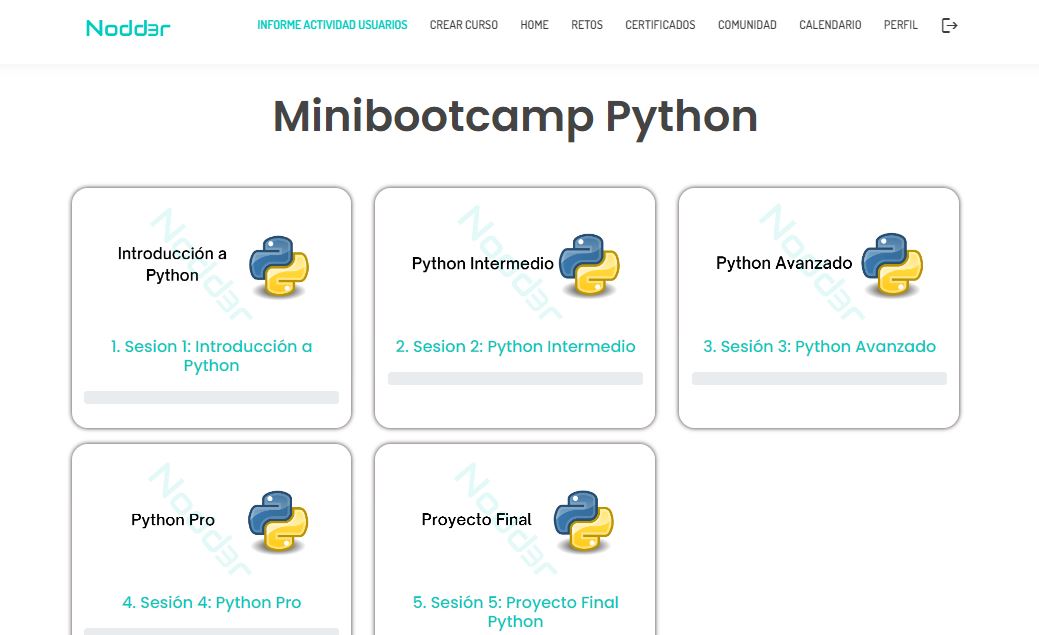Click the Noddar logo
The height and width of the screenshot is (635, 1039).
128,28
